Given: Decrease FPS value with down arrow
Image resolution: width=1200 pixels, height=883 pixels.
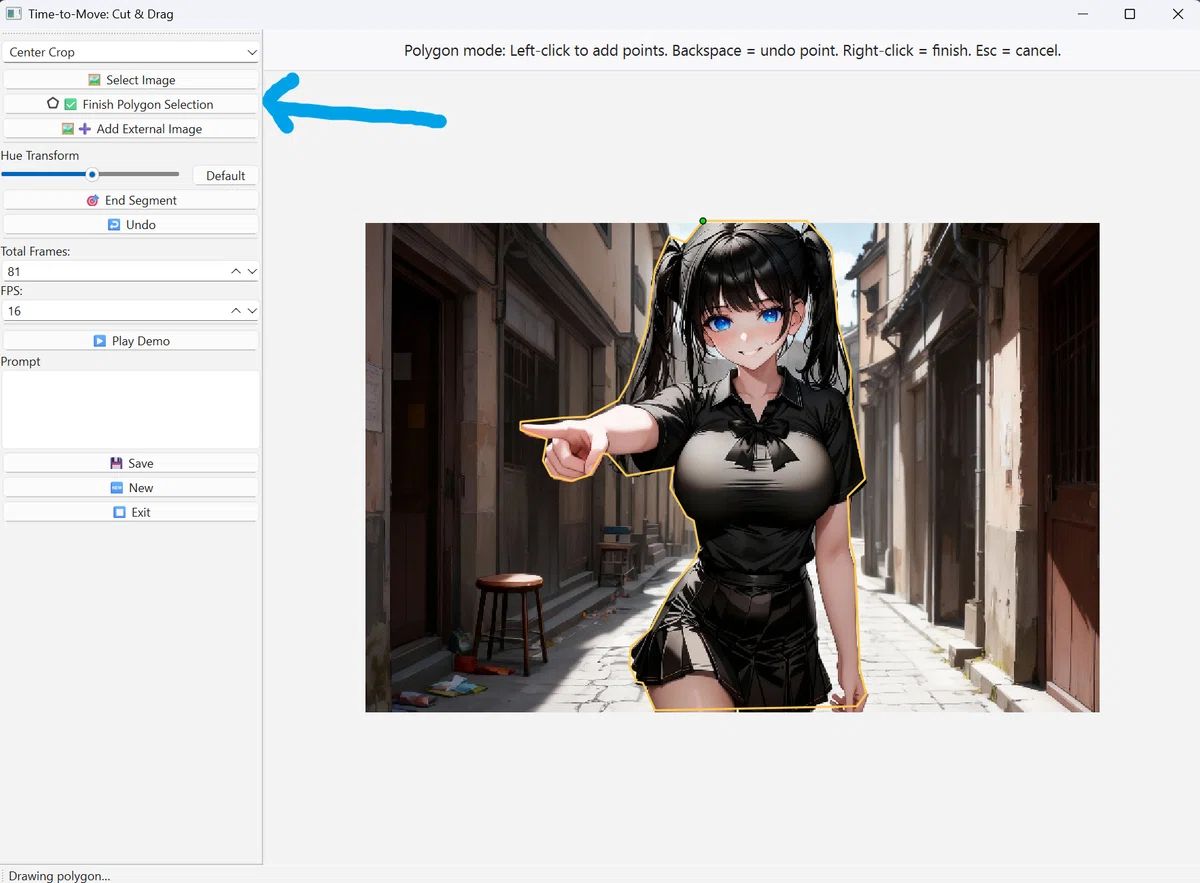Looking at the screenshot, I should pyautogui.click(x=252, y=311).
